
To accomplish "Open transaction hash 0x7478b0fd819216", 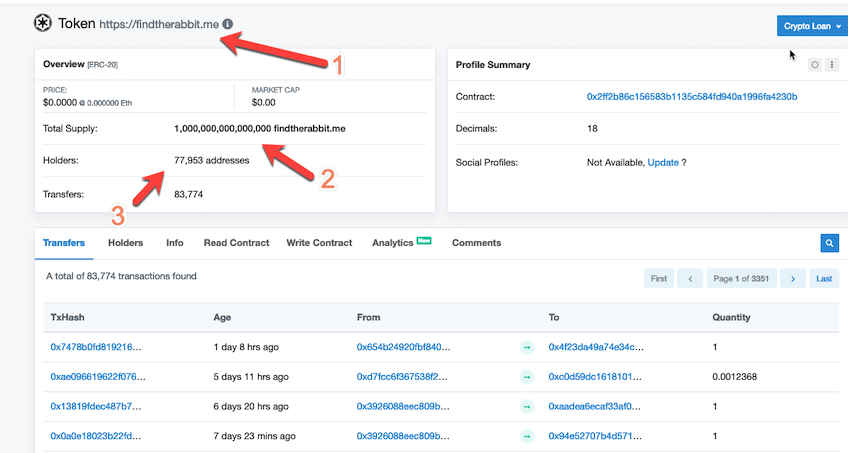I will point(96,347).
